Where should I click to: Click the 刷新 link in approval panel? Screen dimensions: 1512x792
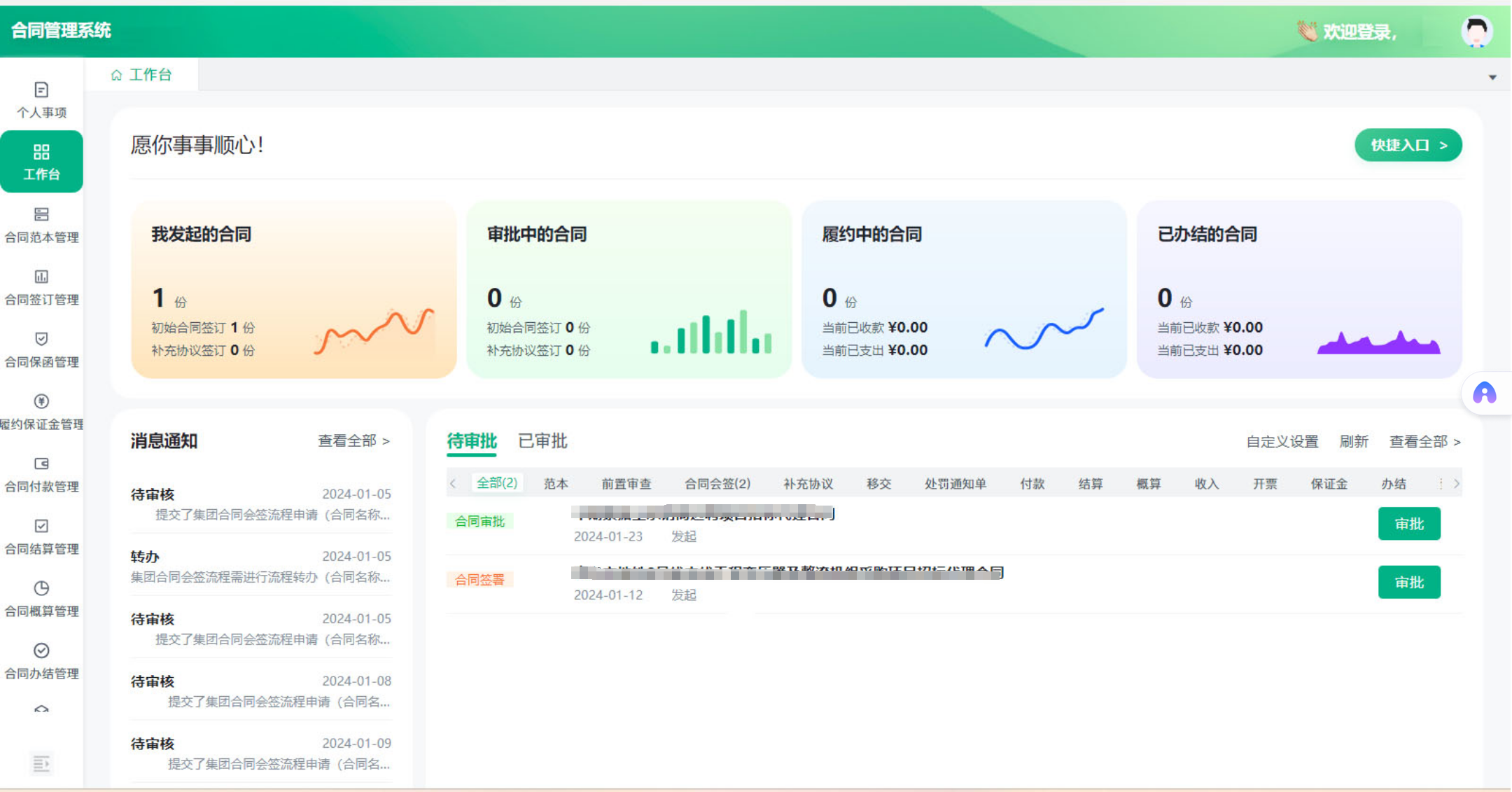(1353, 442)
